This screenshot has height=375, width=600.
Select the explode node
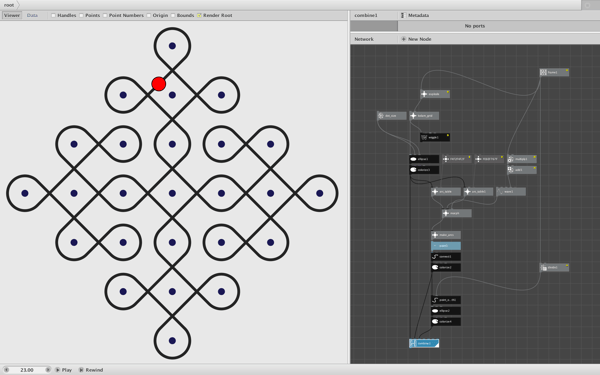(435, 94)
